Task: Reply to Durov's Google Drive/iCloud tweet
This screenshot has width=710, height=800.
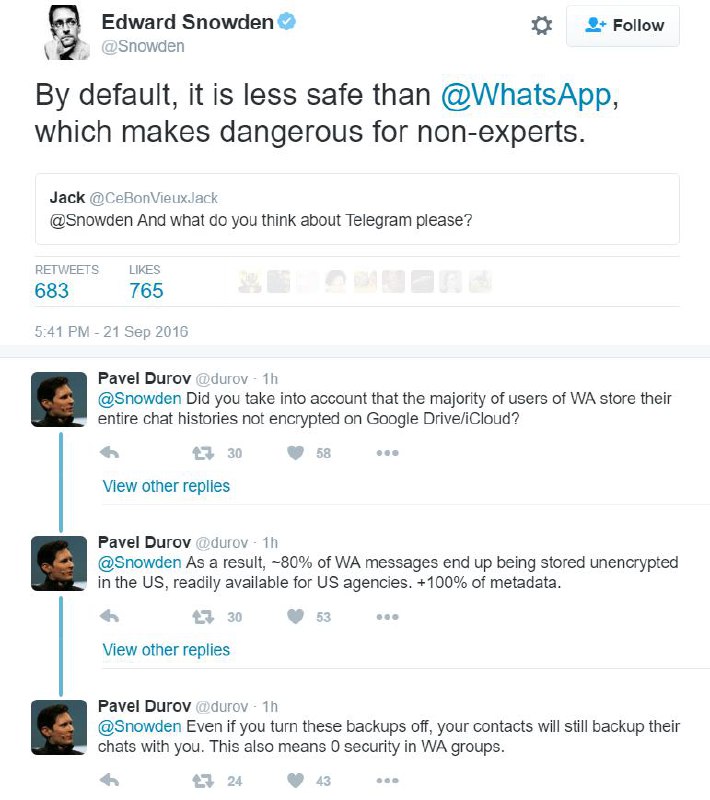Action: (109, 453)
